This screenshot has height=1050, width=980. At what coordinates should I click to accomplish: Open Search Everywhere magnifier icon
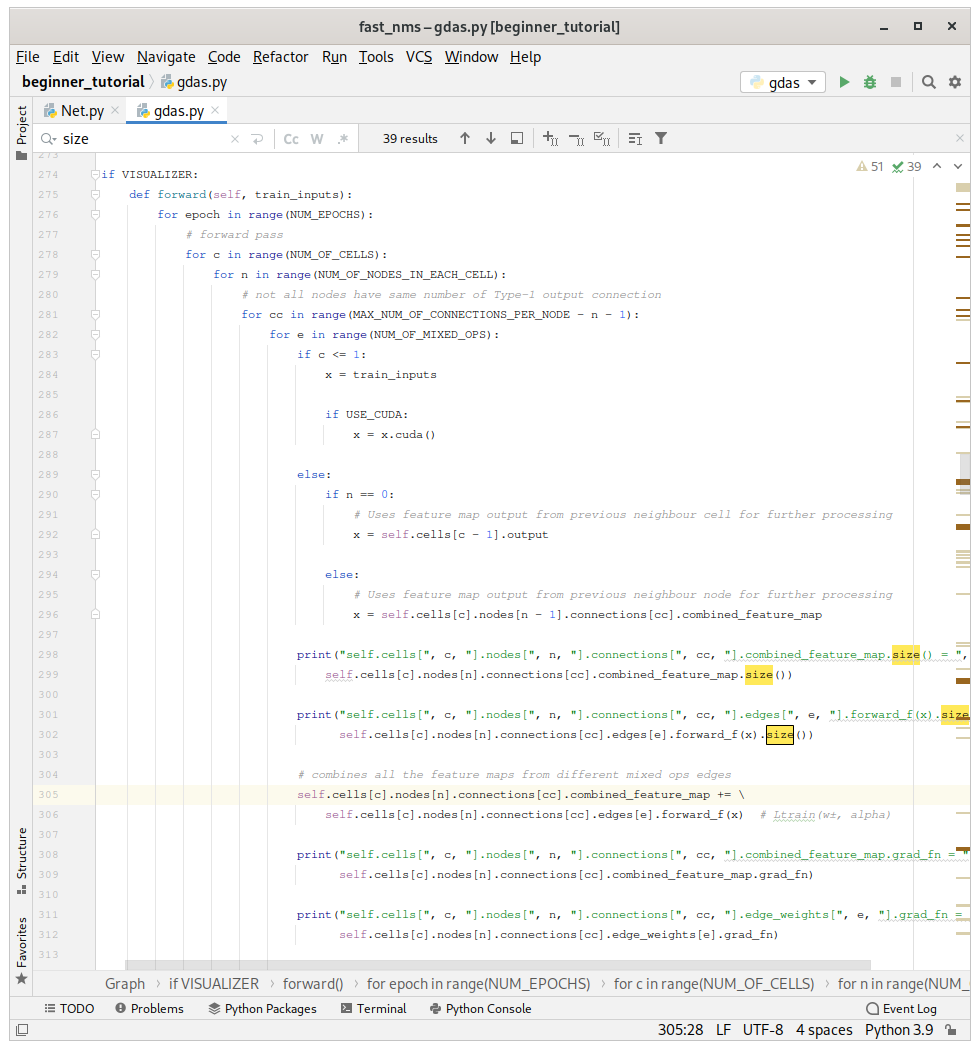click(929, 83)
